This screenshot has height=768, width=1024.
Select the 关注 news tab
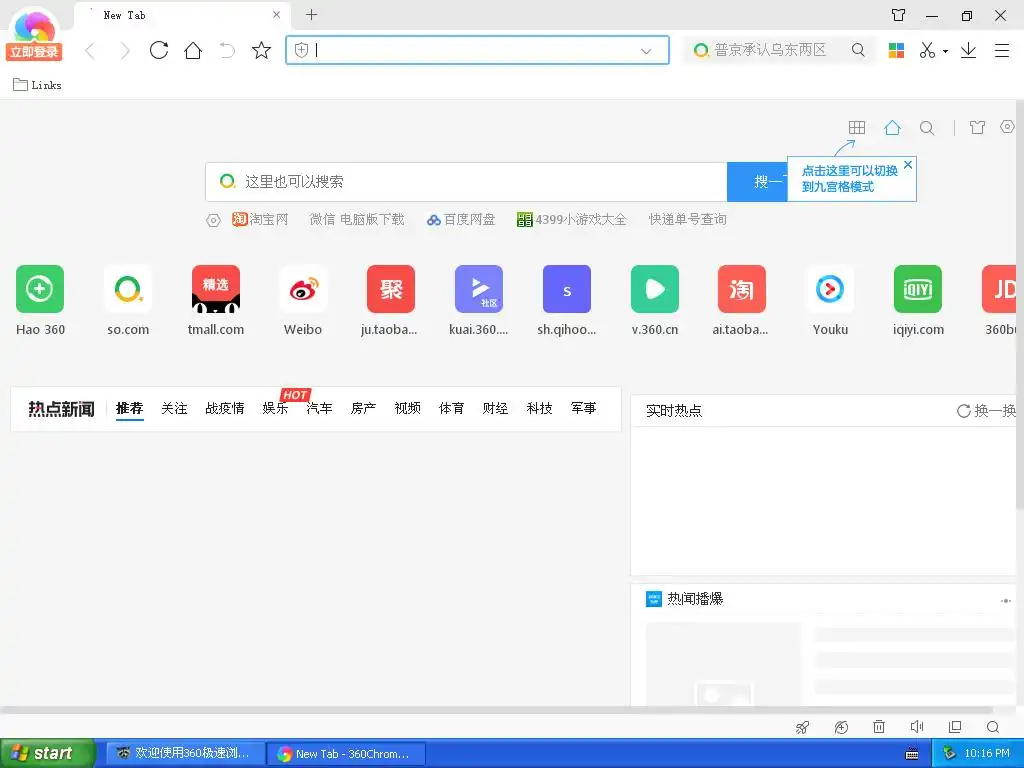(x=174, y=409)
